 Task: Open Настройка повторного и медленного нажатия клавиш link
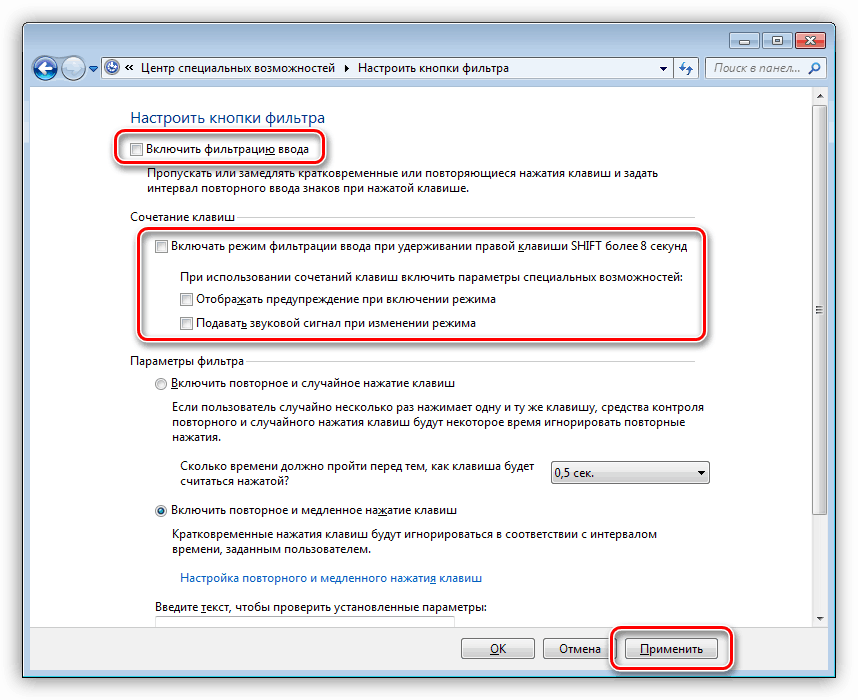coord(331,578)
